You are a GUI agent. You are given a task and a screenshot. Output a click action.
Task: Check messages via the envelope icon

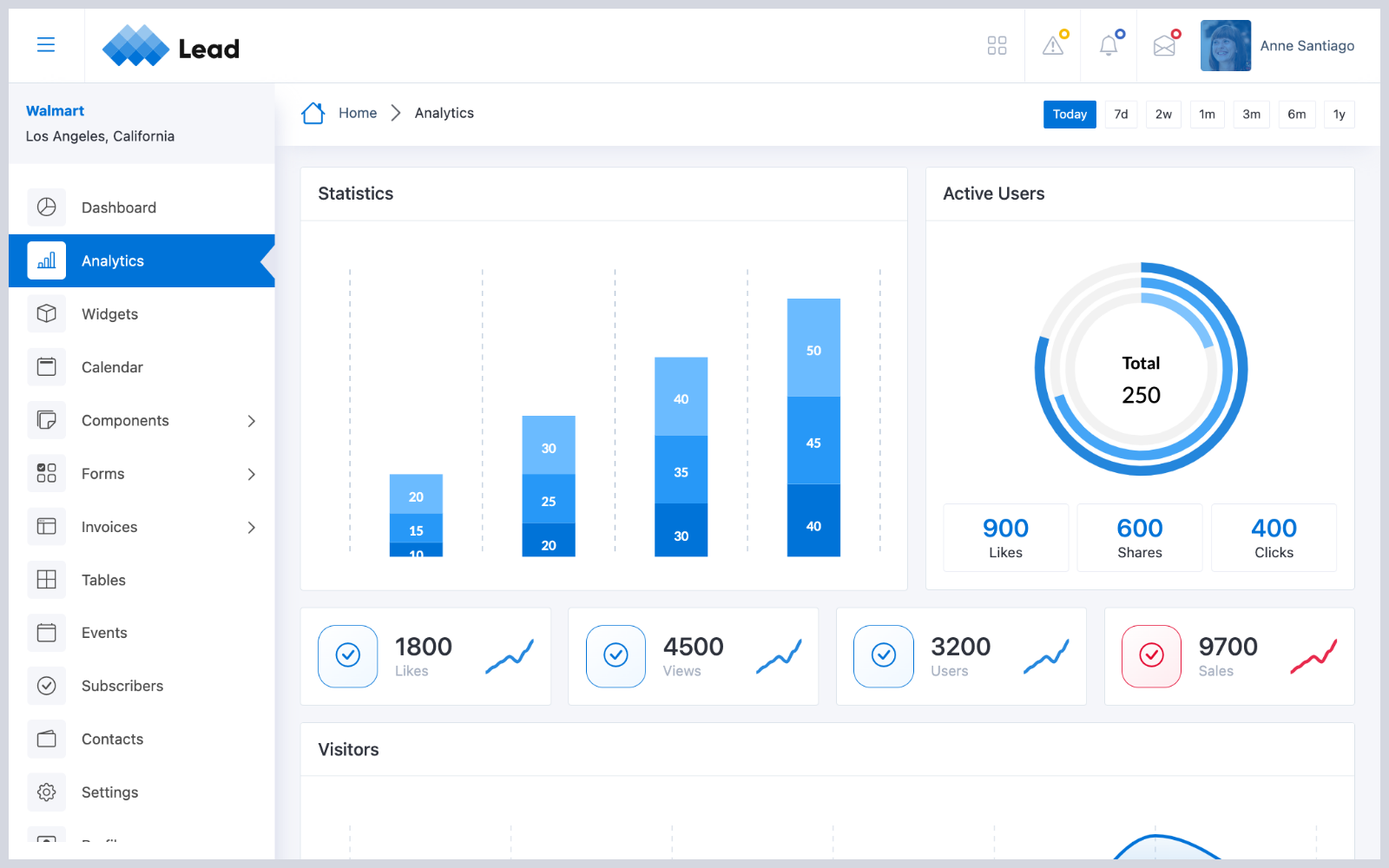click(1164, 45)
